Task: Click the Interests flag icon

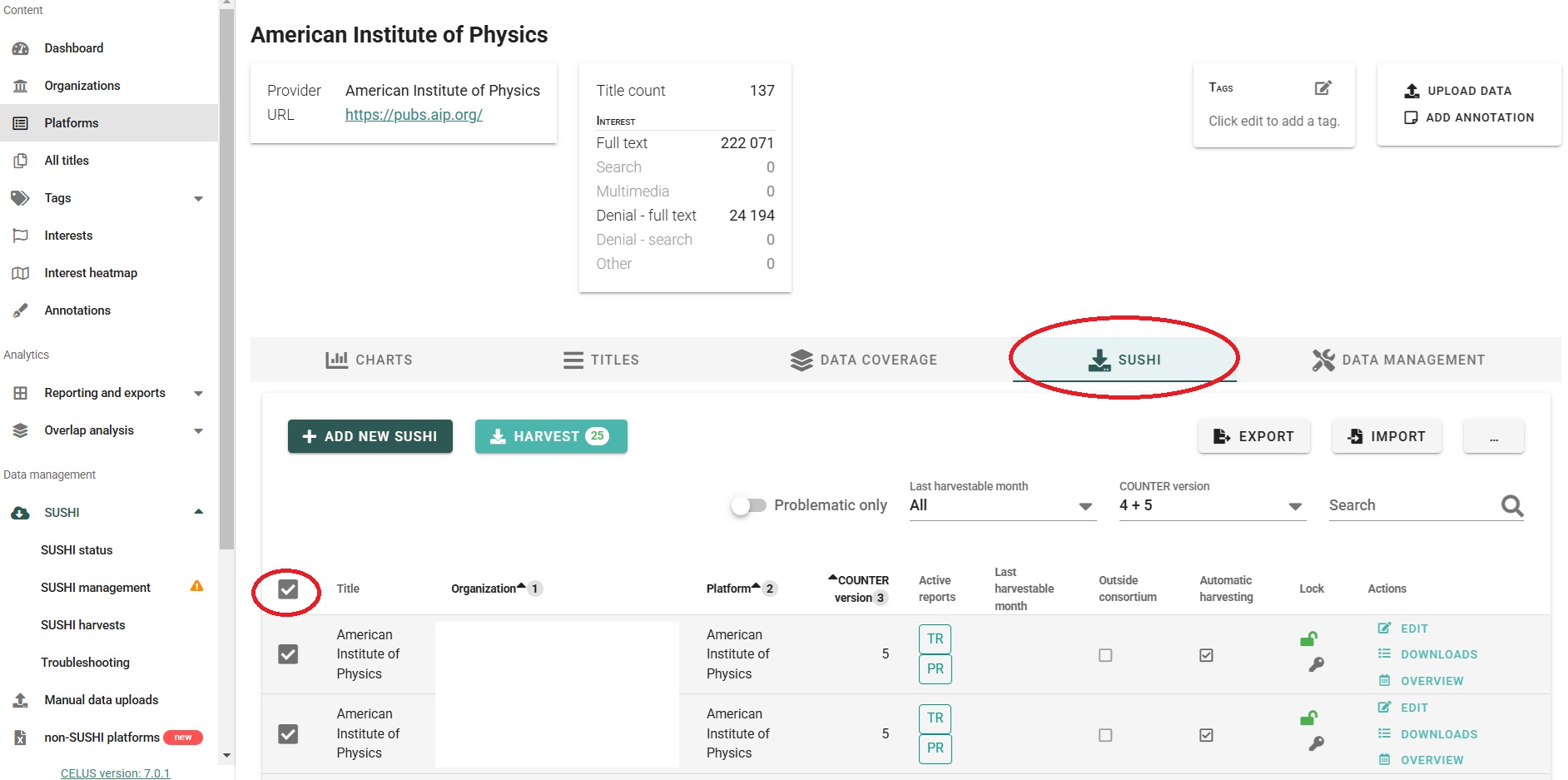Action: pos(21,236)
